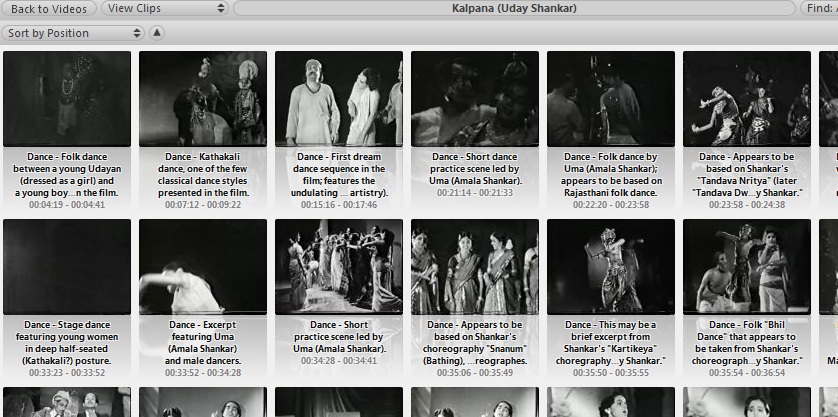The width and height of the screenshot is (838, 417).
Task: Open the stage dance half-seated posture thumbnail
Action: coord(67,267)
